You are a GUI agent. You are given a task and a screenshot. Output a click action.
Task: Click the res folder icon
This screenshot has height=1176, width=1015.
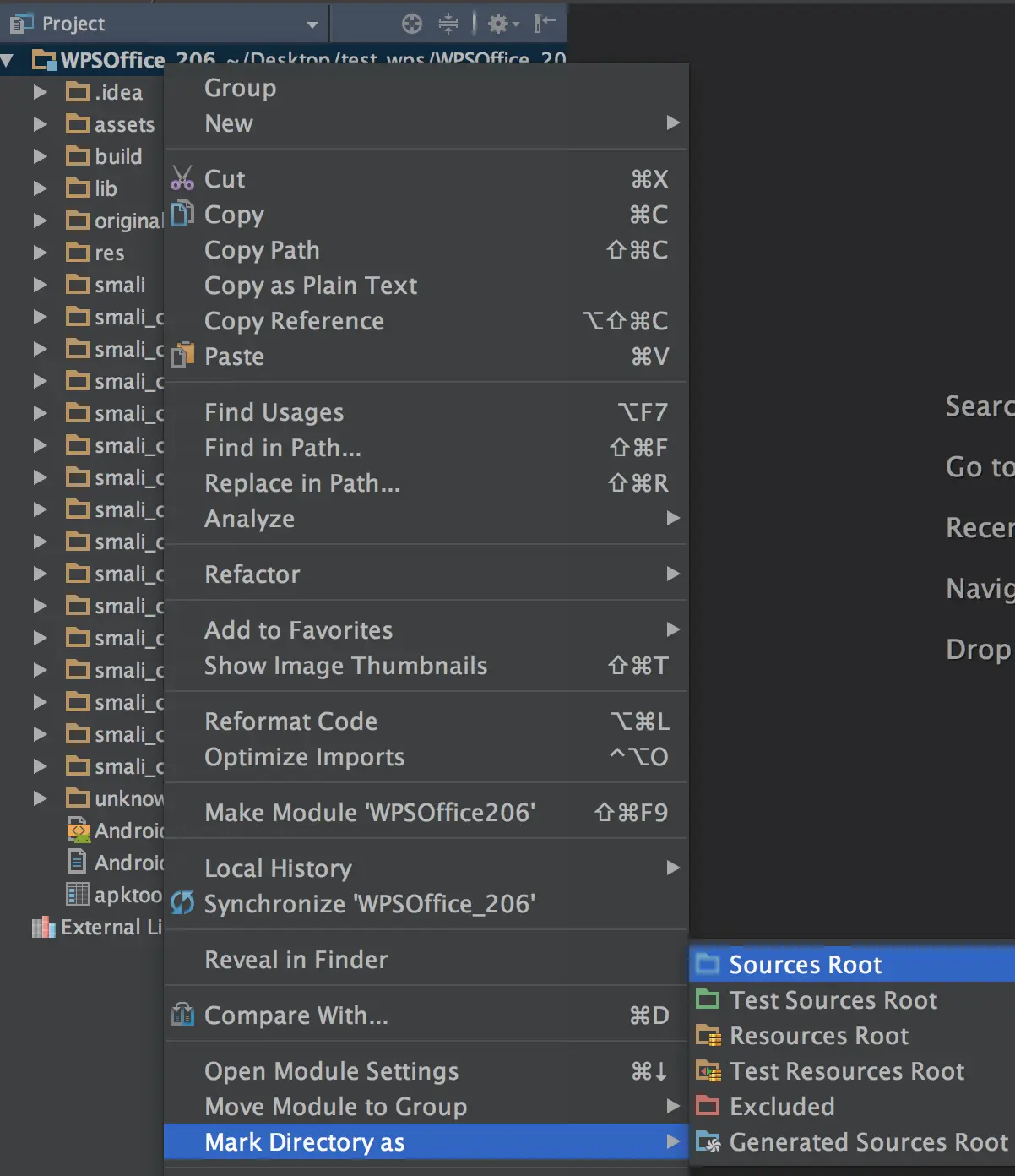click(x=78, y=252)
